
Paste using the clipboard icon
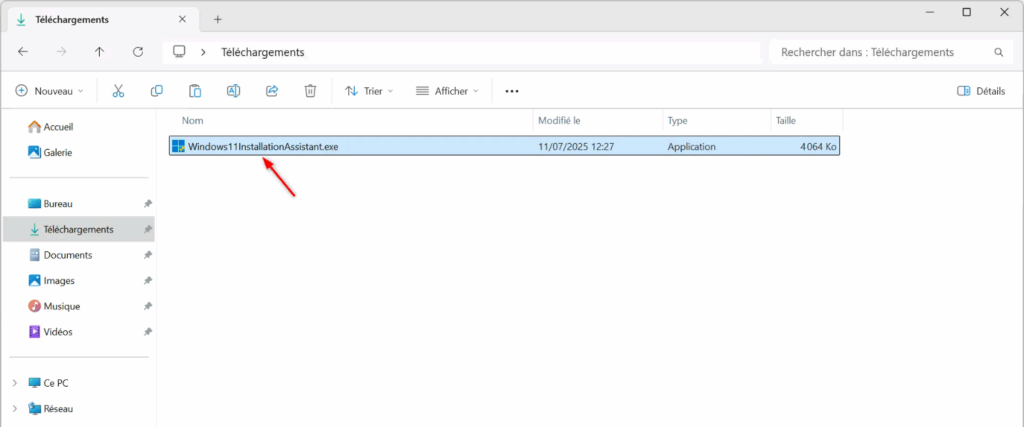point(195,91)
